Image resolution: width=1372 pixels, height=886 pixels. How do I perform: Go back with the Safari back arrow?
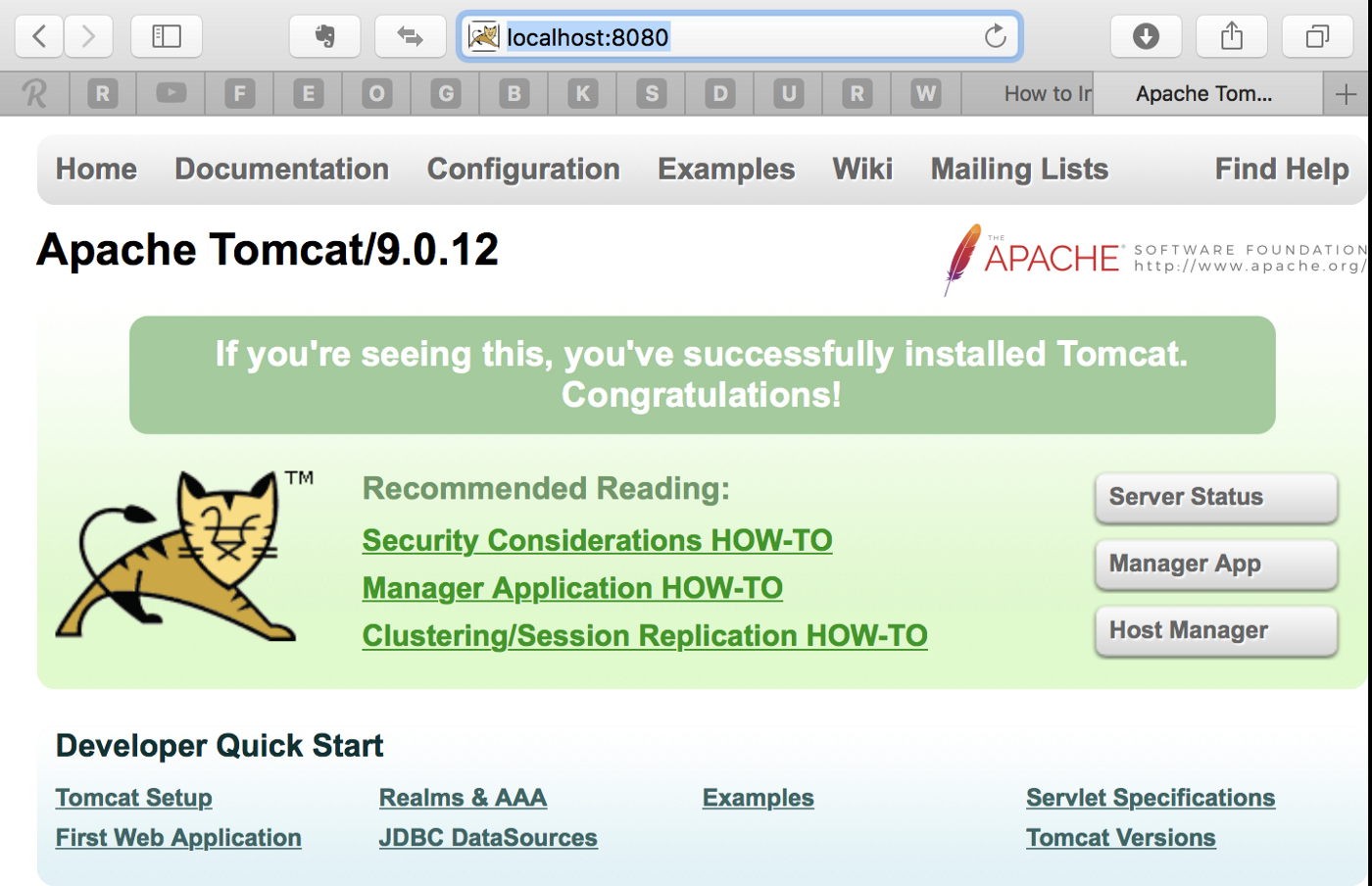(x=39, y=37)
